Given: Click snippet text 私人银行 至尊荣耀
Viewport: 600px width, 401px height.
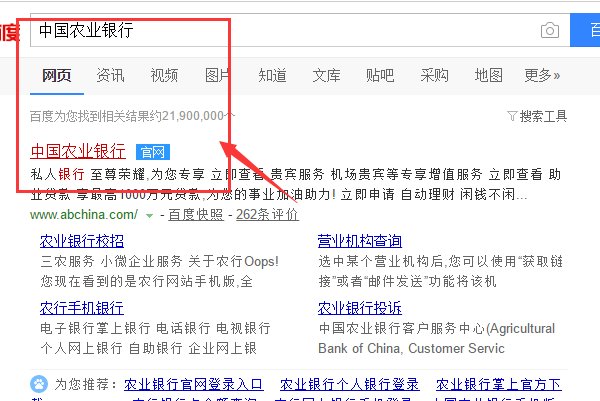Looking at the screenshot, I should click(x=88, y=174).
